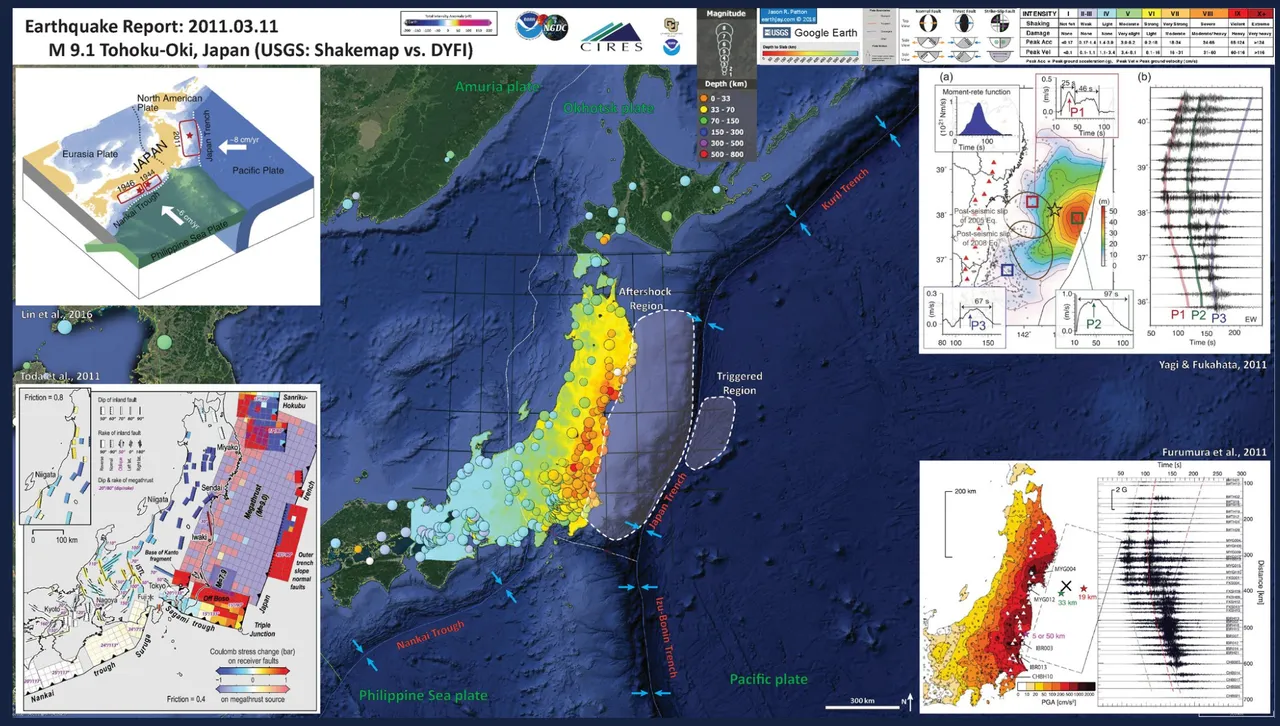Screen dimensions: 1280x726
Task: Click the Shaking row label in the table
Action: [x=1040, y=23]
